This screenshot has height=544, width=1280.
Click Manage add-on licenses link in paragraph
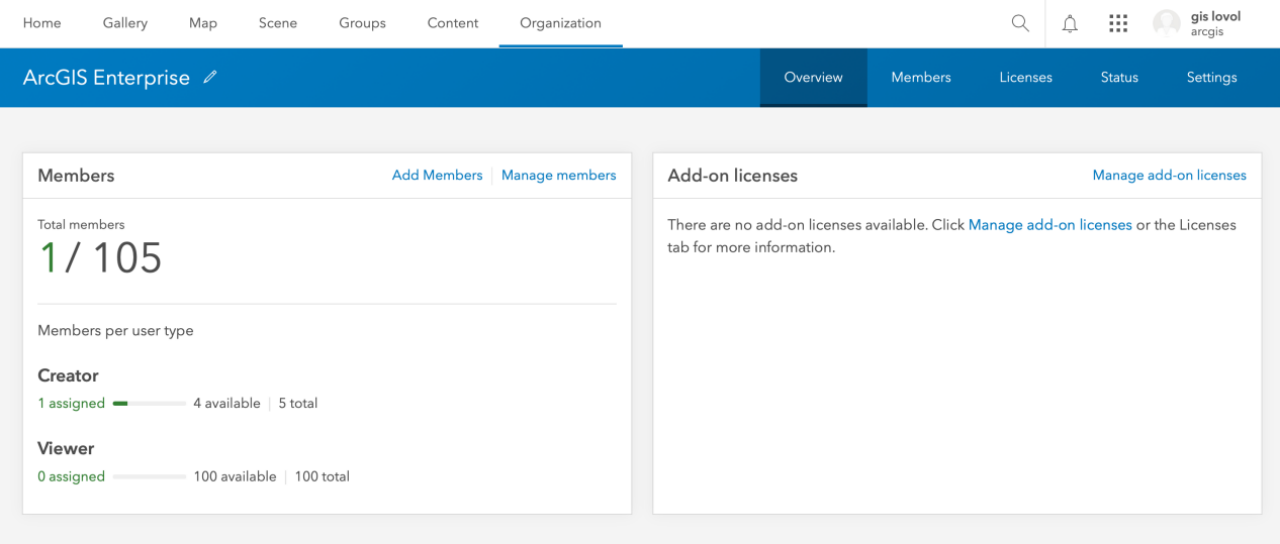point(1050,225)
